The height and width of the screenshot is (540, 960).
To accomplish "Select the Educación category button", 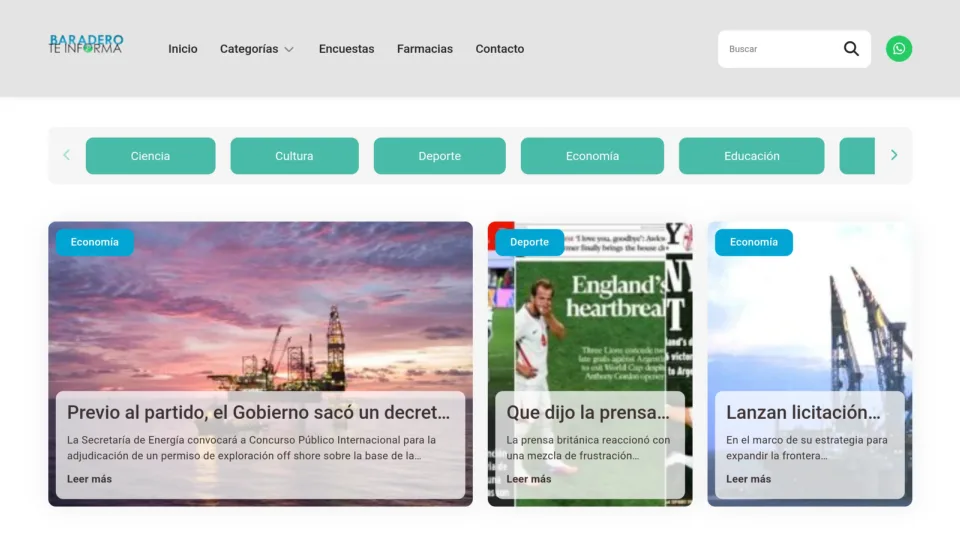I will pos(751,156).
